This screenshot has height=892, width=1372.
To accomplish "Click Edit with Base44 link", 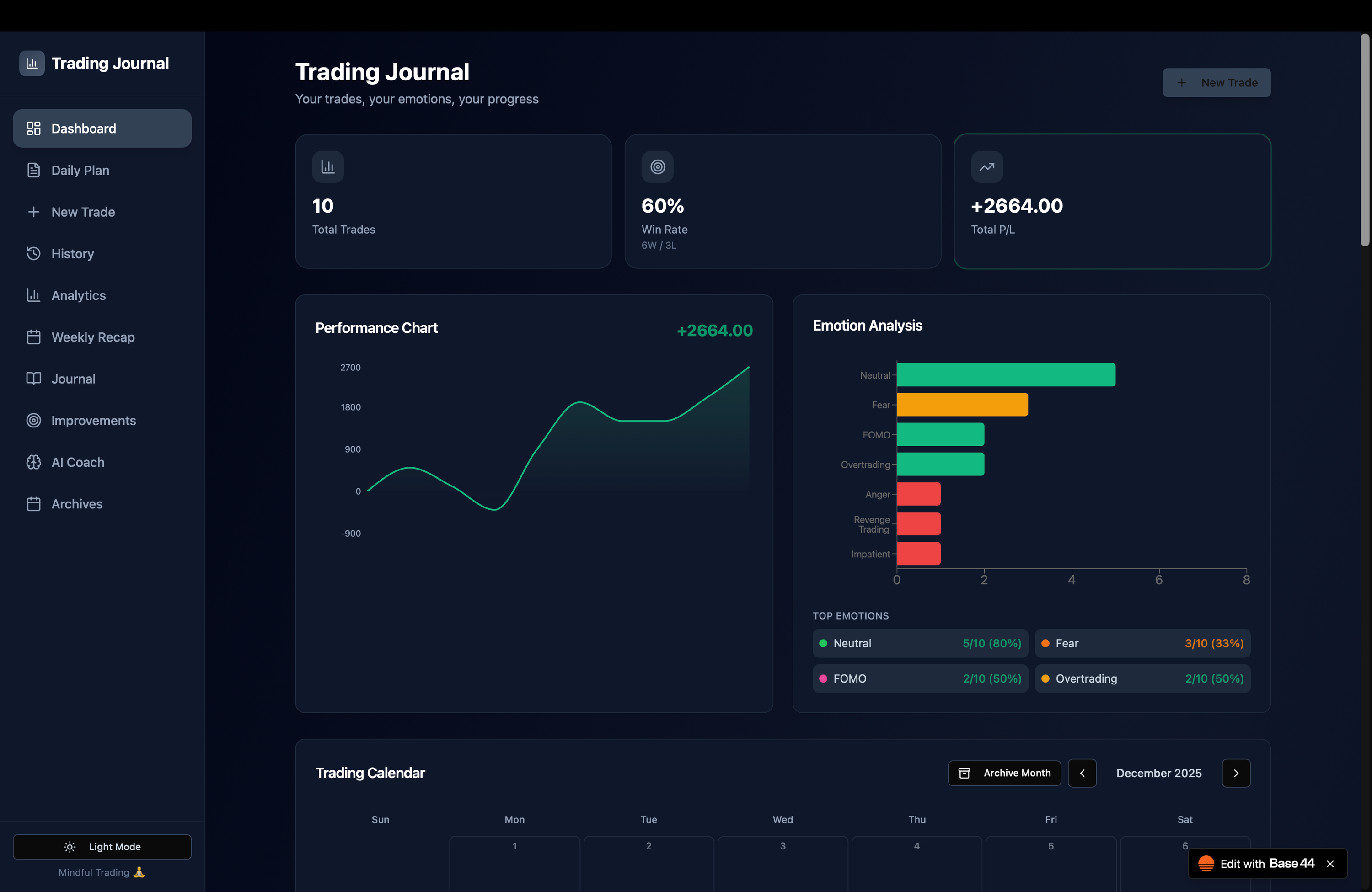I will pyautogui.click(x=1267, y=863).
